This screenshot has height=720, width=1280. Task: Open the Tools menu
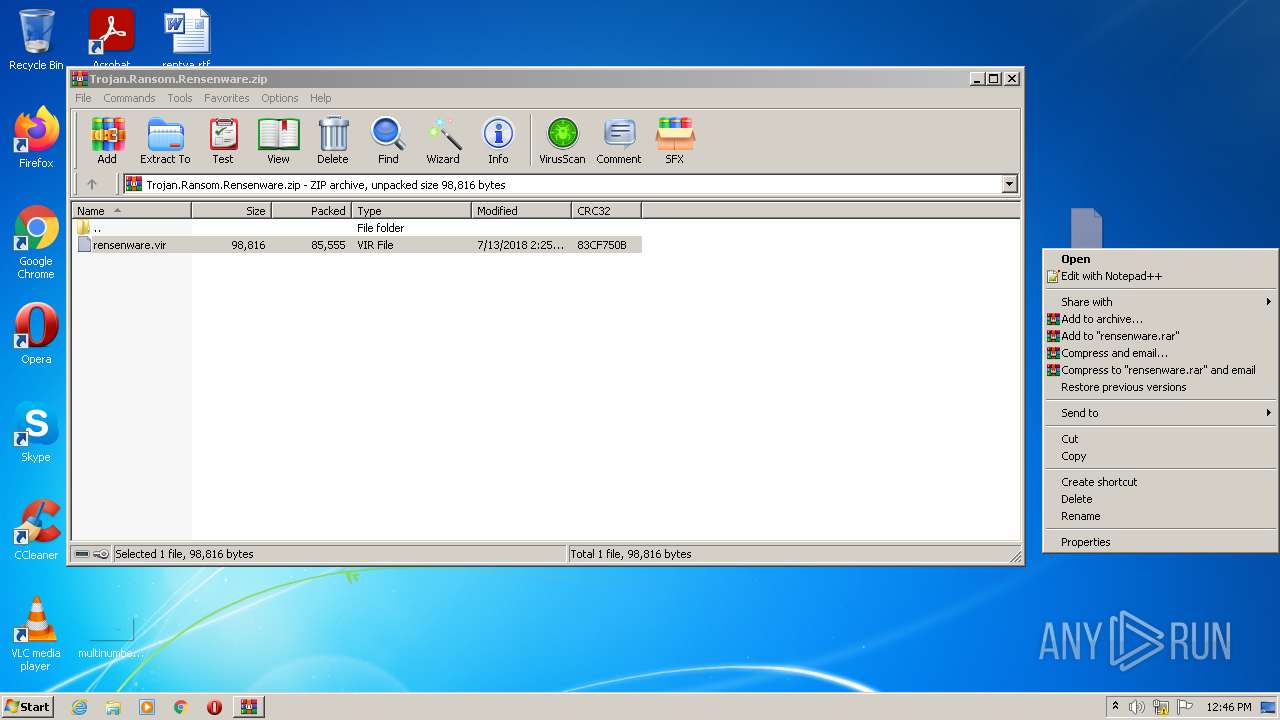pos(180,98)
